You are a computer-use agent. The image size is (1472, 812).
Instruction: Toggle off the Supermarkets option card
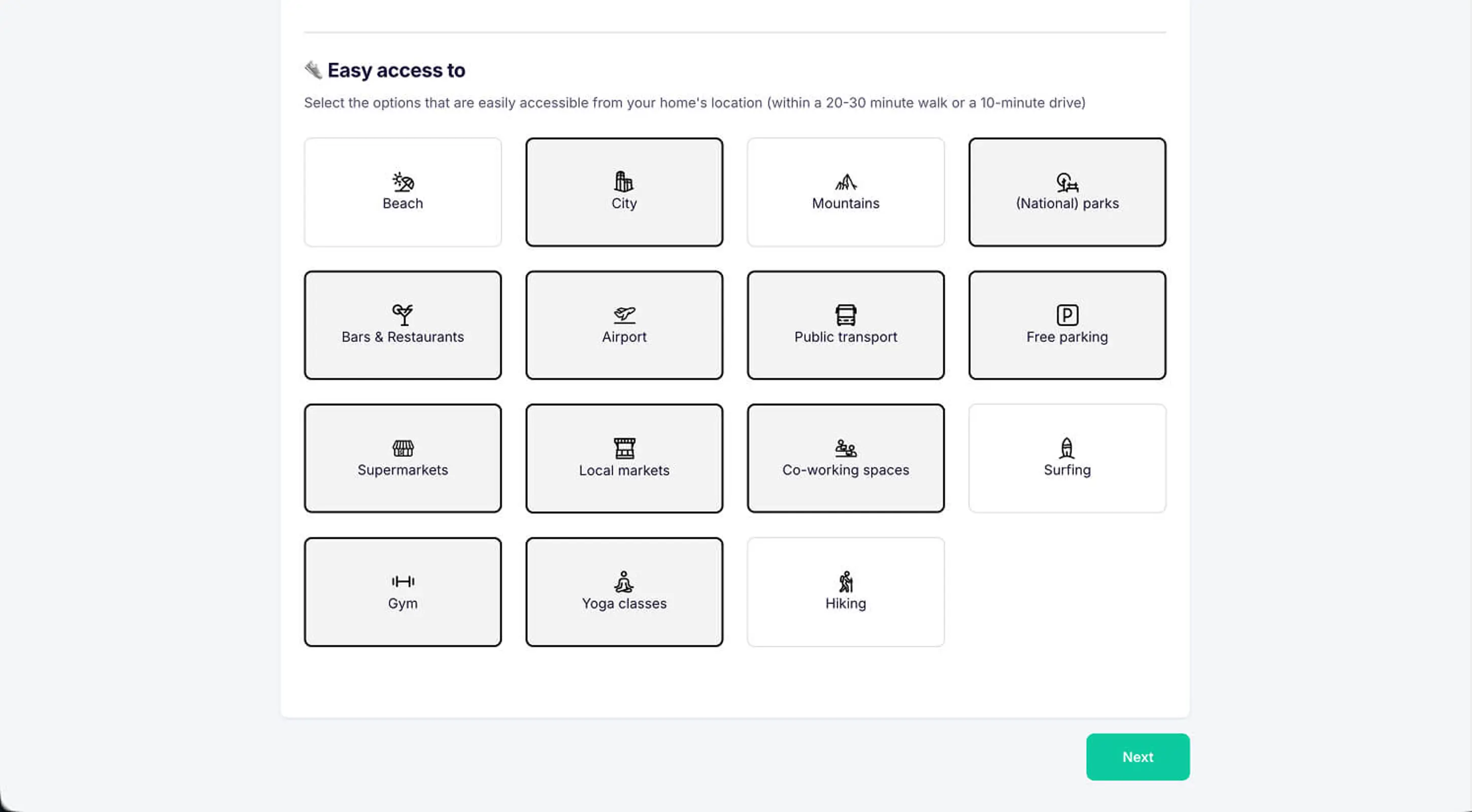403,458
